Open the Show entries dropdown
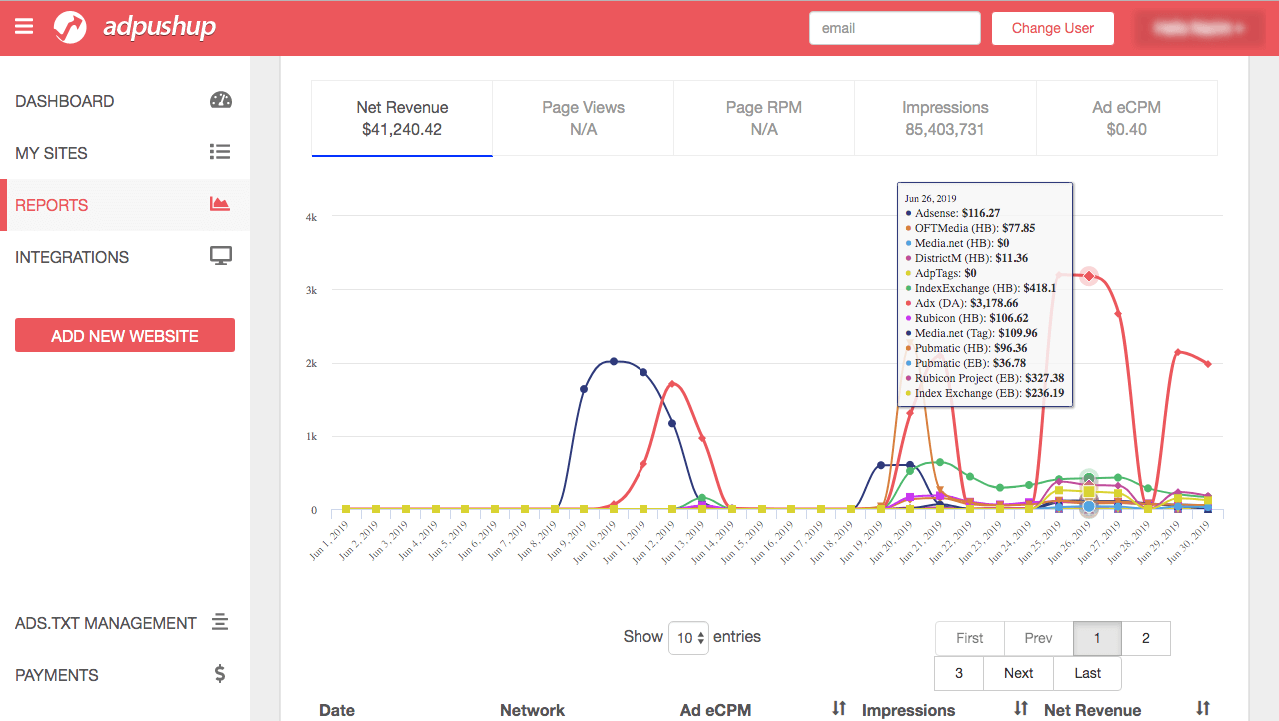 688,637
